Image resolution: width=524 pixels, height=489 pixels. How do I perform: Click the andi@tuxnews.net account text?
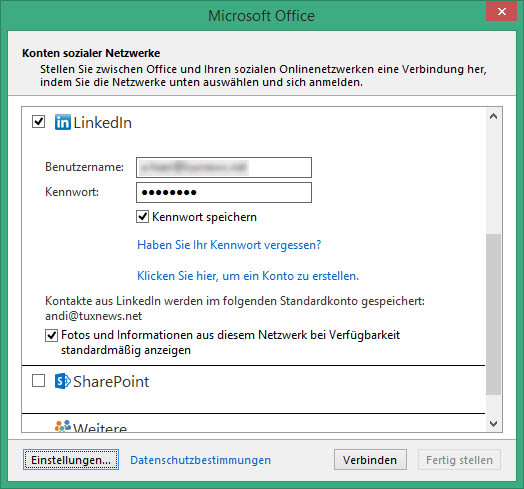pyautogui.click(x=94, y=316)
